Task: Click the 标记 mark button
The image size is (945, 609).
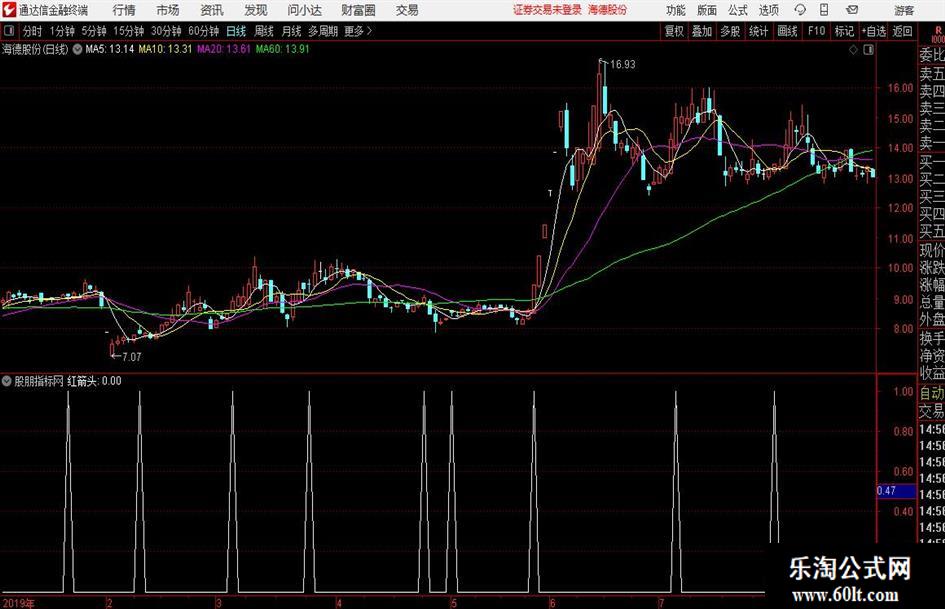Action: (844, 31)
